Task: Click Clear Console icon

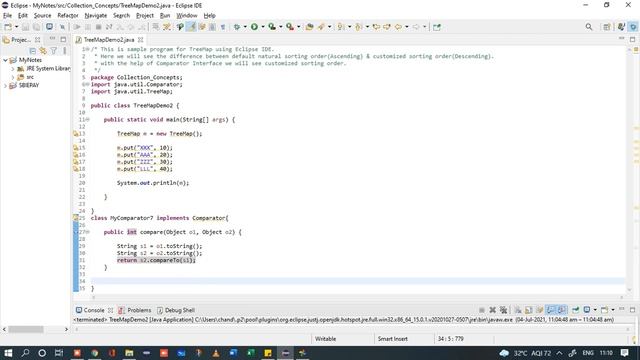Action: (x=518, y=310)
